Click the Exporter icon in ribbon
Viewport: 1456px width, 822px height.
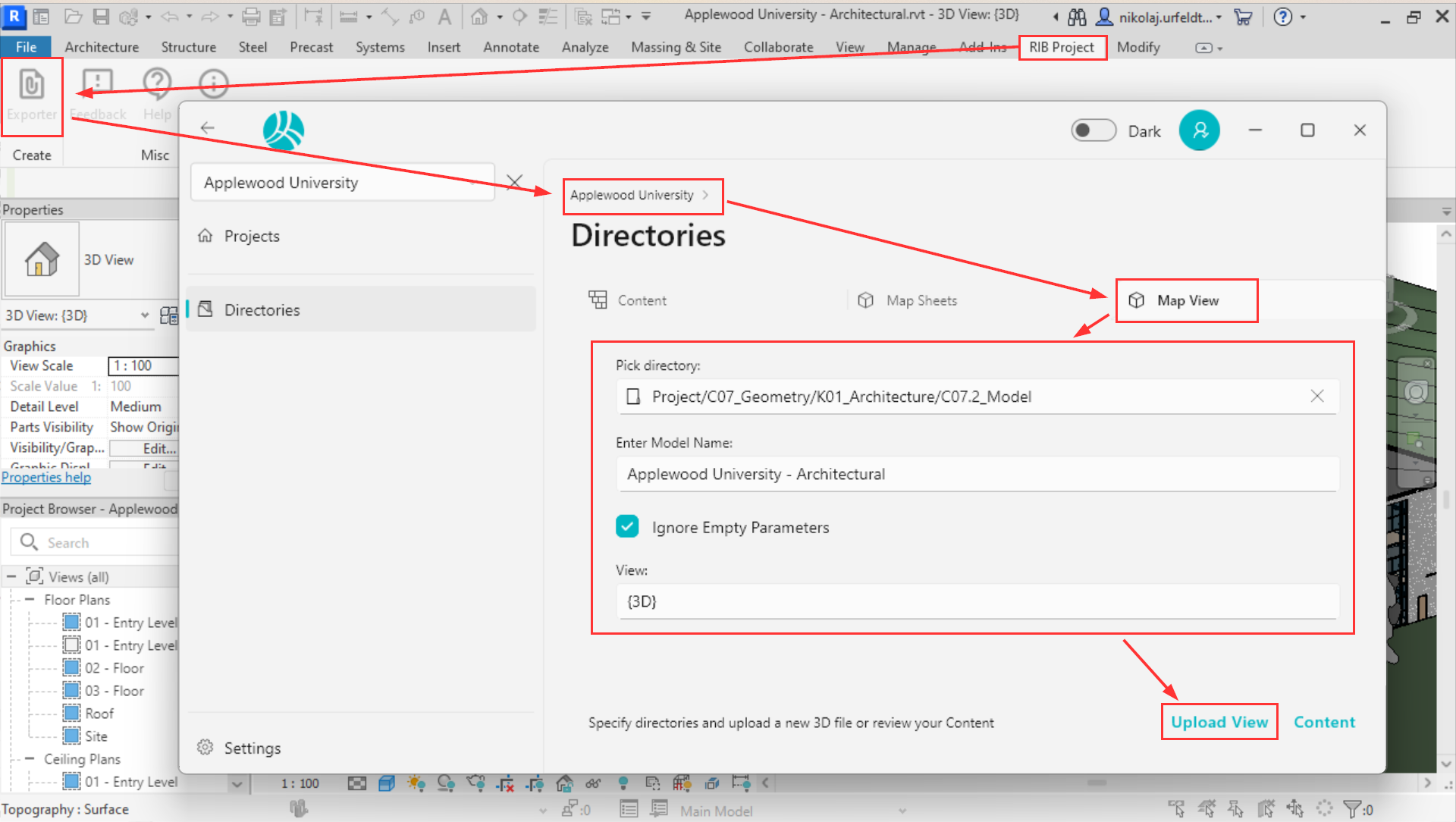[31, 86]
